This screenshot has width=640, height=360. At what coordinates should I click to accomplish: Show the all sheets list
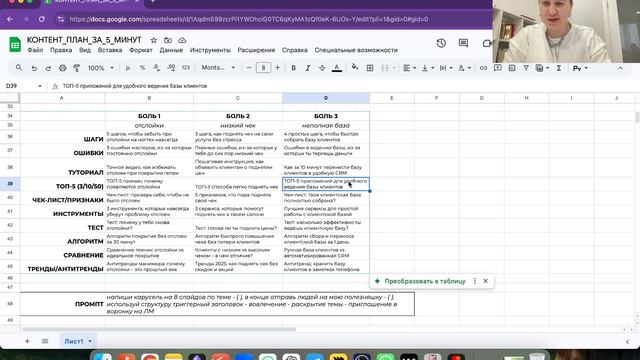tap(45, 341)
